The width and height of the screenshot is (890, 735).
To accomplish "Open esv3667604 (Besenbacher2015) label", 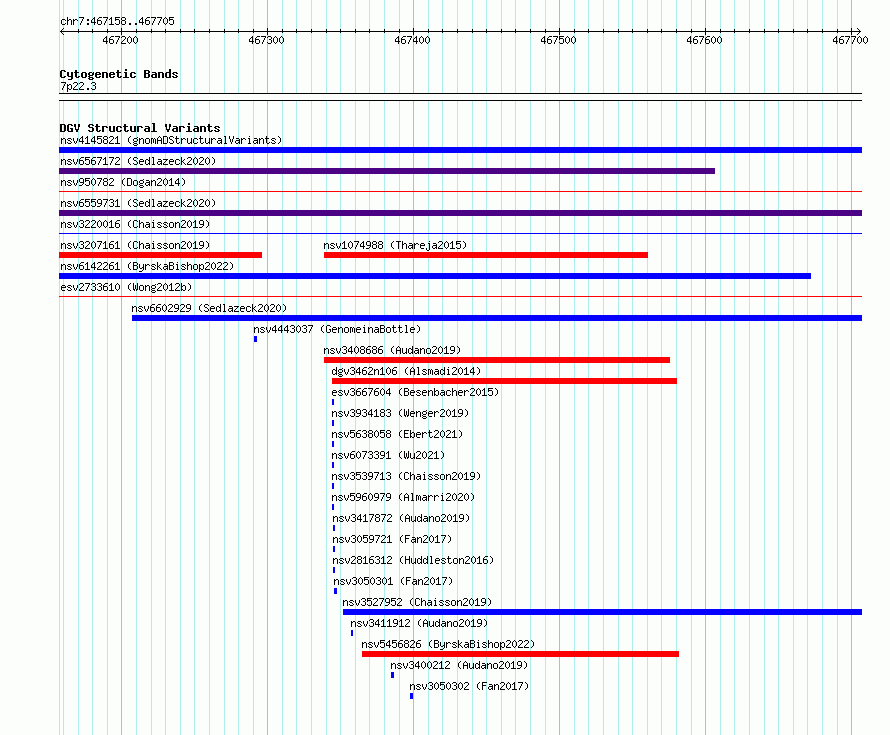I will [415, 392].
